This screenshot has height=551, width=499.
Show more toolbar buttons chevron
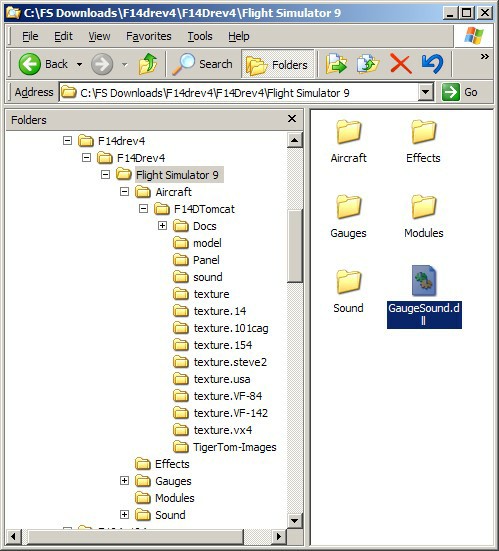pyautogui.click(x=485, y=57)
